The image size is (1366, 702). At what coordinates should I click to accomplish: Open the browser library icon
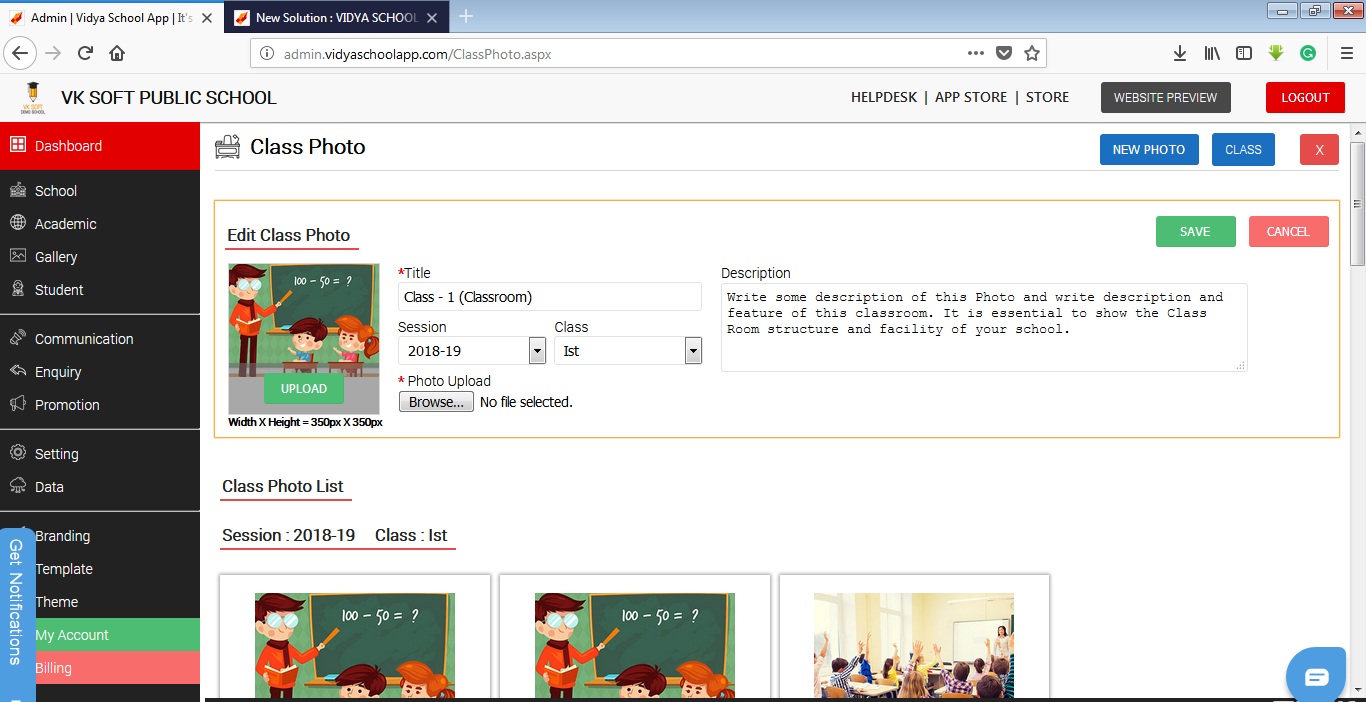tap(1212, 53)
